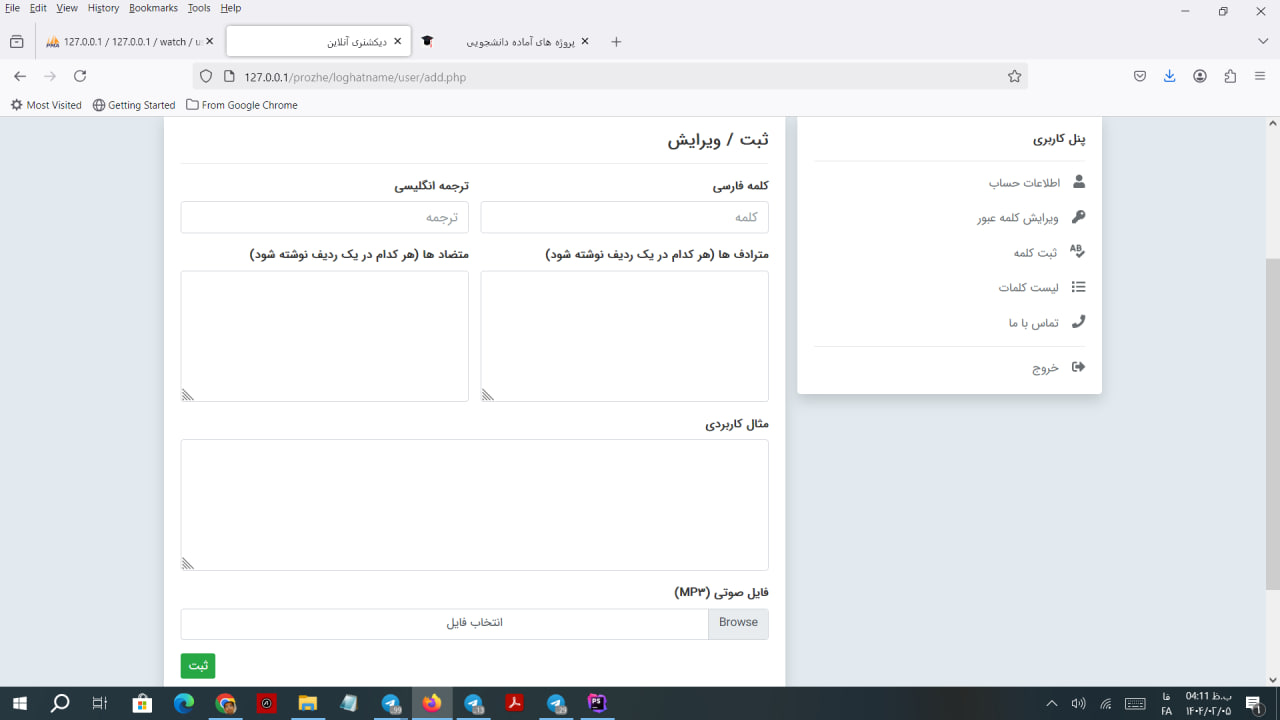Focus the ترجمه انگلیسی input field
This screenshot has height=720, width=1280.
coord(324,217)
